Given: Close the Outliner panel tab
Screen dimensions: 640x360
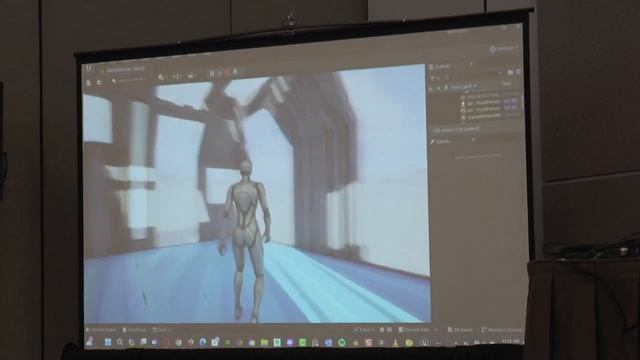Looking at the screenshot, I should pos(471,64).
